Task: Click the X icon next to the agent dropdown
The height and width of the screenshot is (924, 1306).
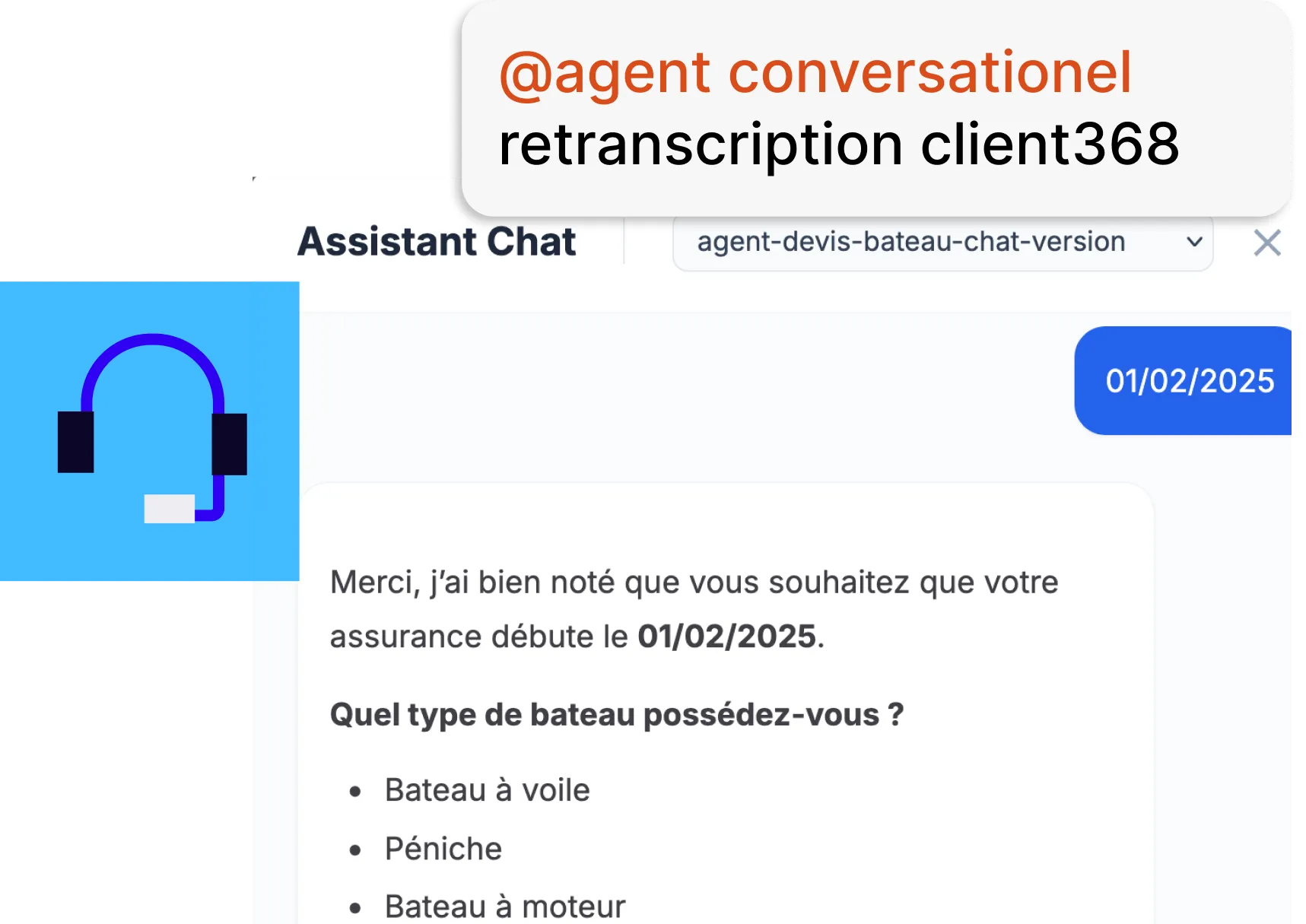Action: tap(1266, 243)
